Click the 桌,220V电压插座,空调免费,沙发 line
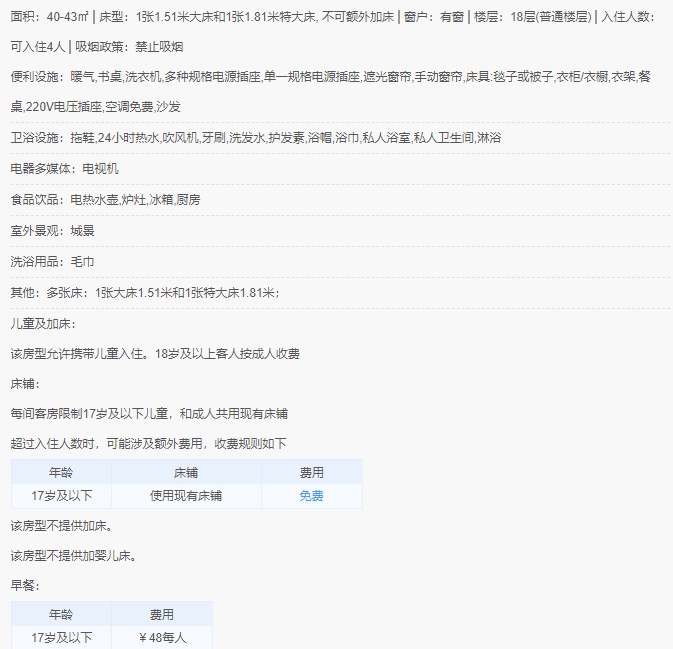The image size is (673, 649). click(x=95, y=106)
